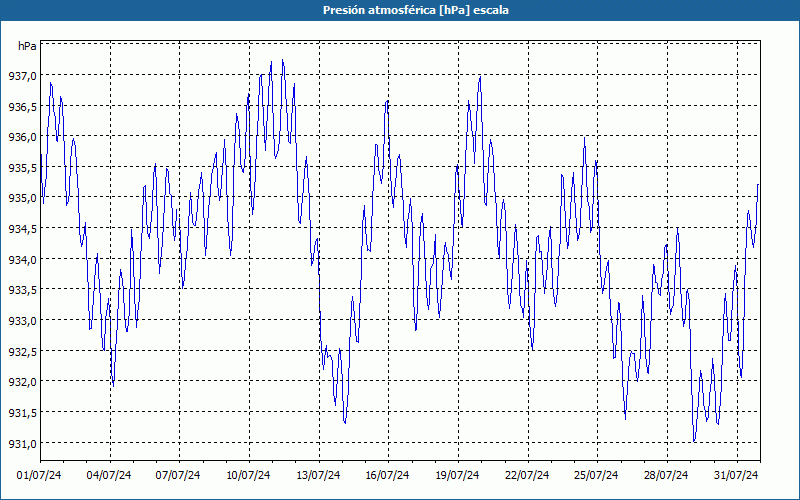Click the 932,5 y-axis value
The height and width of the screenshot is (500, 800).
point(22,352)
